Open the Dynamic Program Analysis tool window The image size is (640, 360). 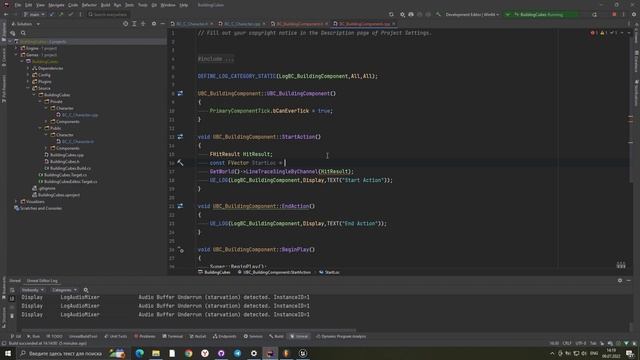click(341, 336)
